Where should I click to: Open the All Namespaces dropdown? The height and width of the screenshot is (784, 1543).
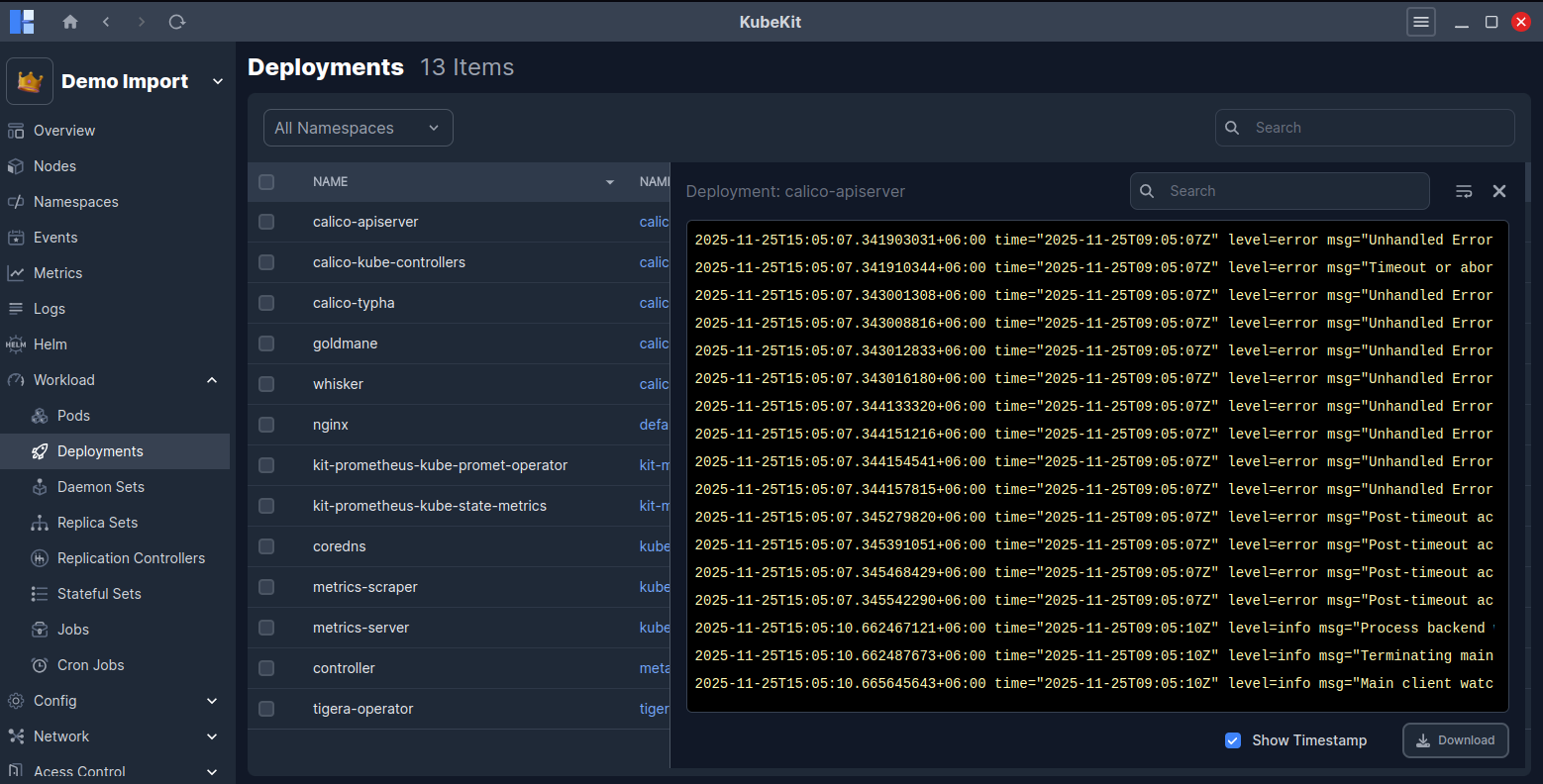pos(358,127)
